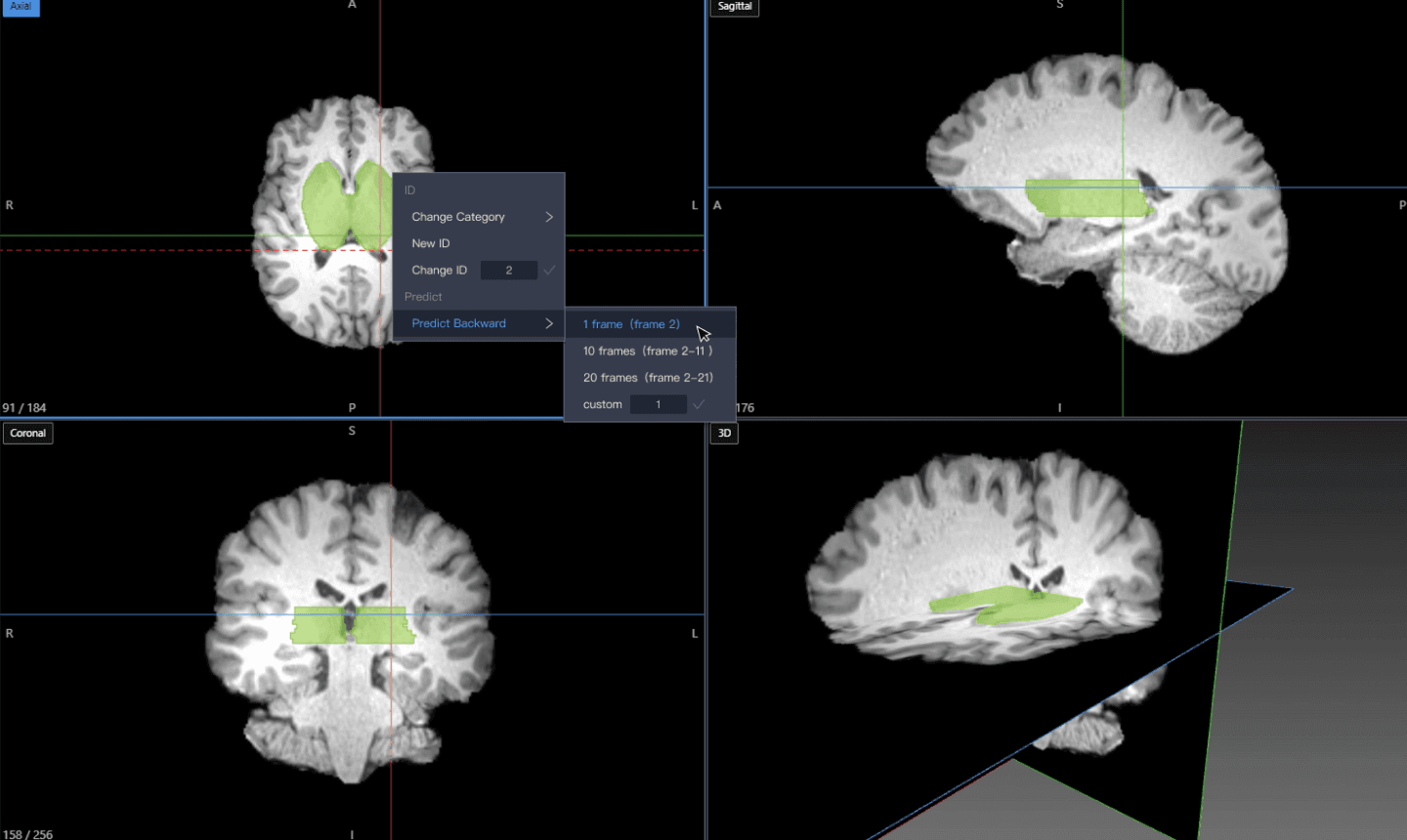Viewport: 1407px width, 840px height.
Task: Click the green segmentation in Sagittal view
Action: tap(1085, 198)
